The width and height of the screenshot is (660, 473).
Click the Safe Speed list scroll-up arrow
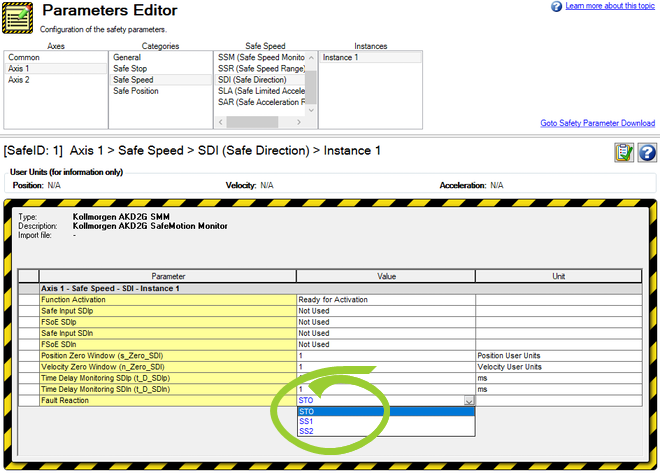311,57
